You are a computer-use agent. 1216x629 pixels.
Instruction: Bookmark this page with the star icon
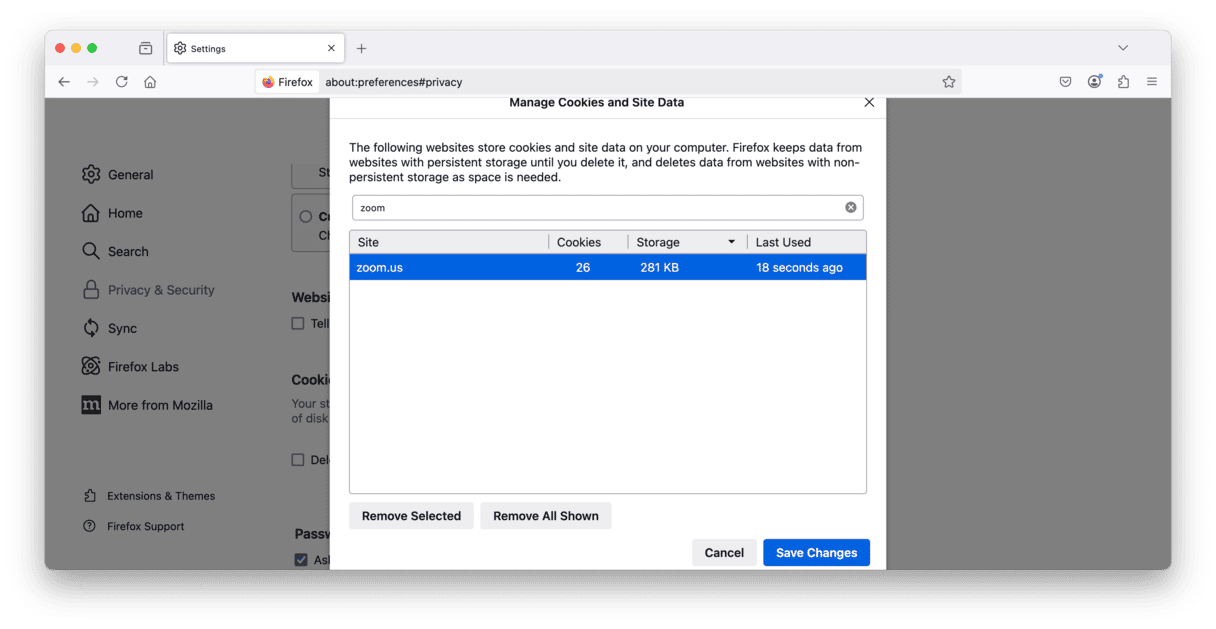949,82
